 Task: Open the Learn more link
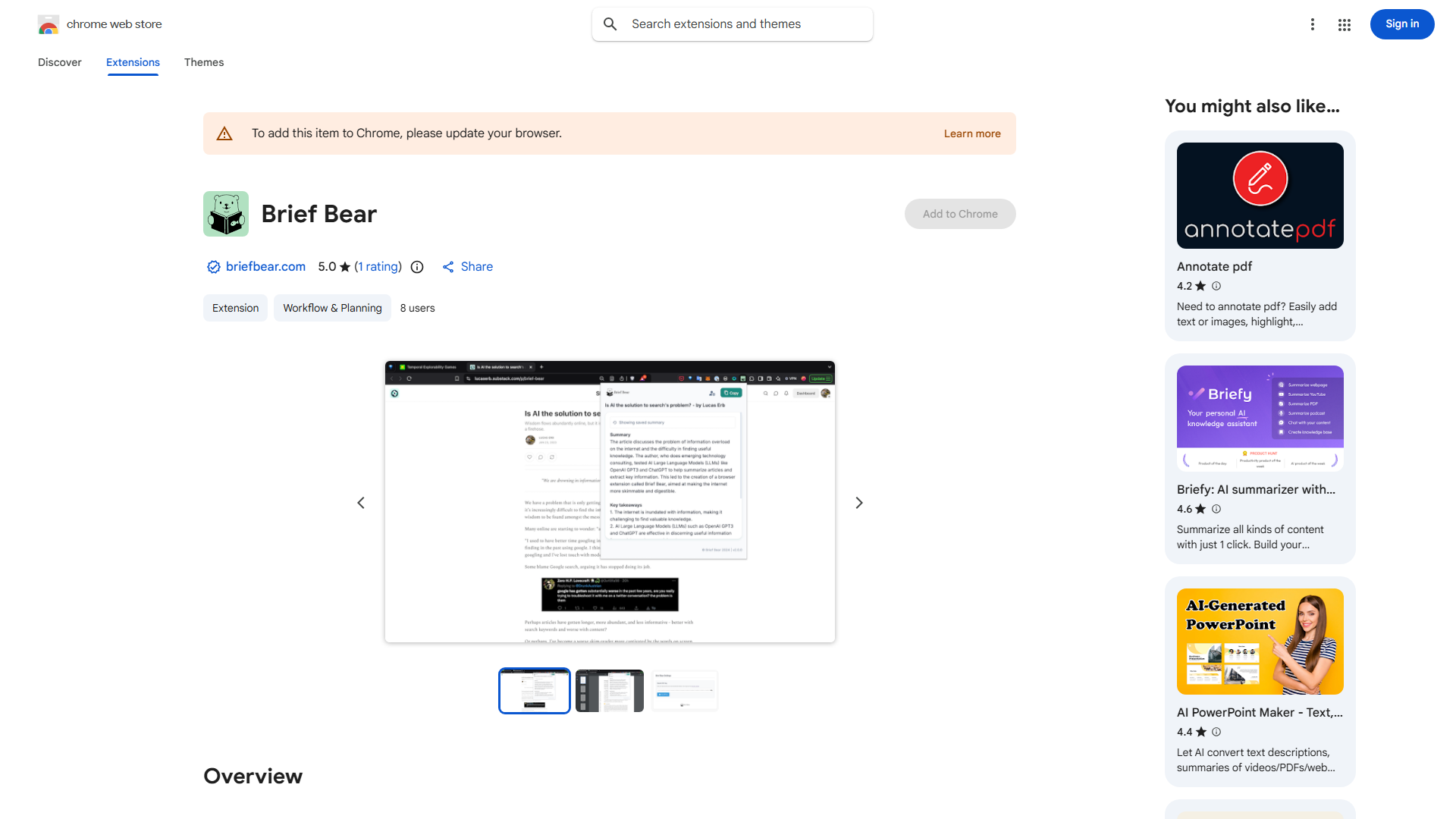971,133
